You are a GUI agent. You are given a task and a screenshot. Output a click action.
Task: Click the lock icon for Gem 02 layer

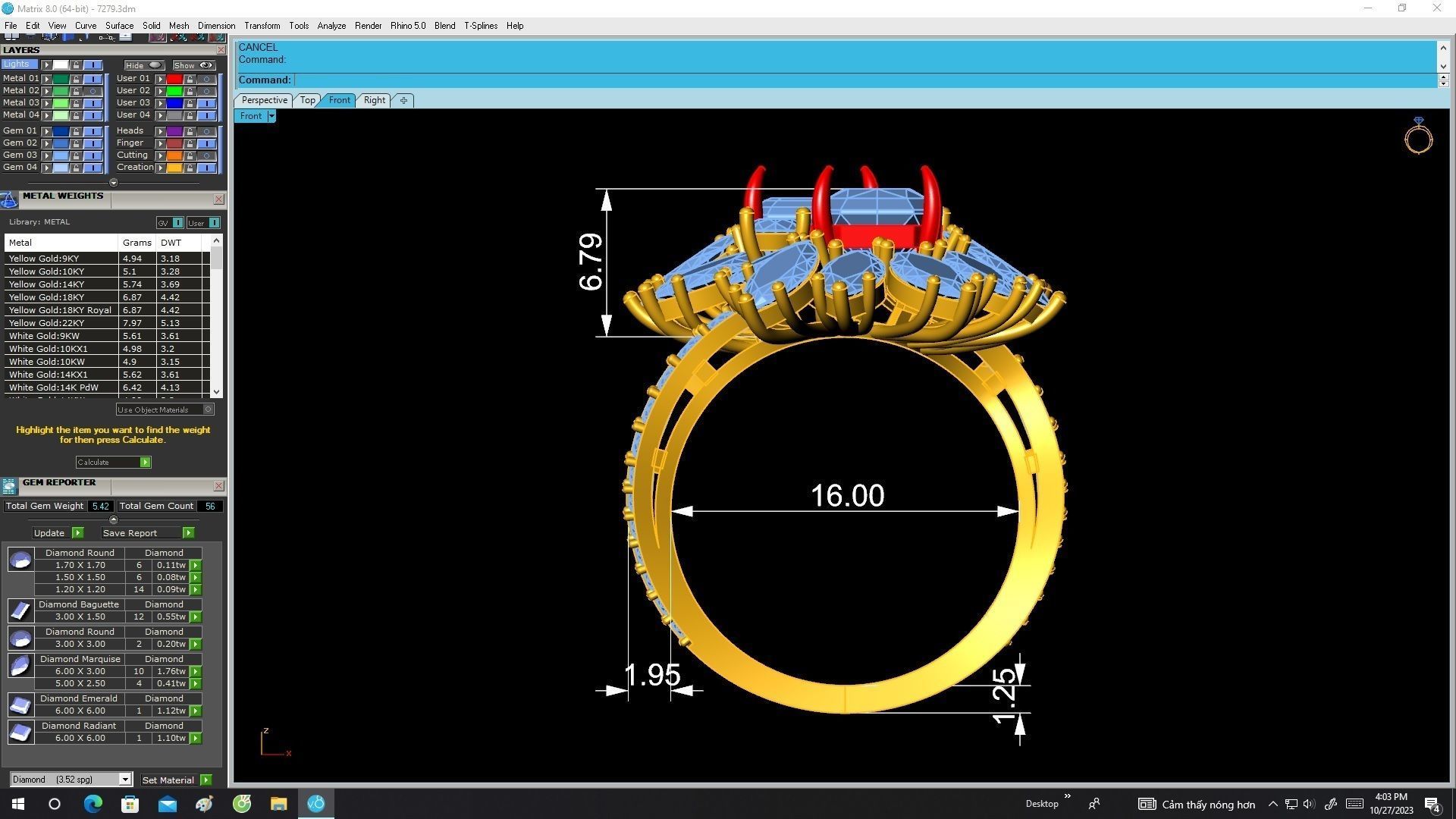coord(76,143)
